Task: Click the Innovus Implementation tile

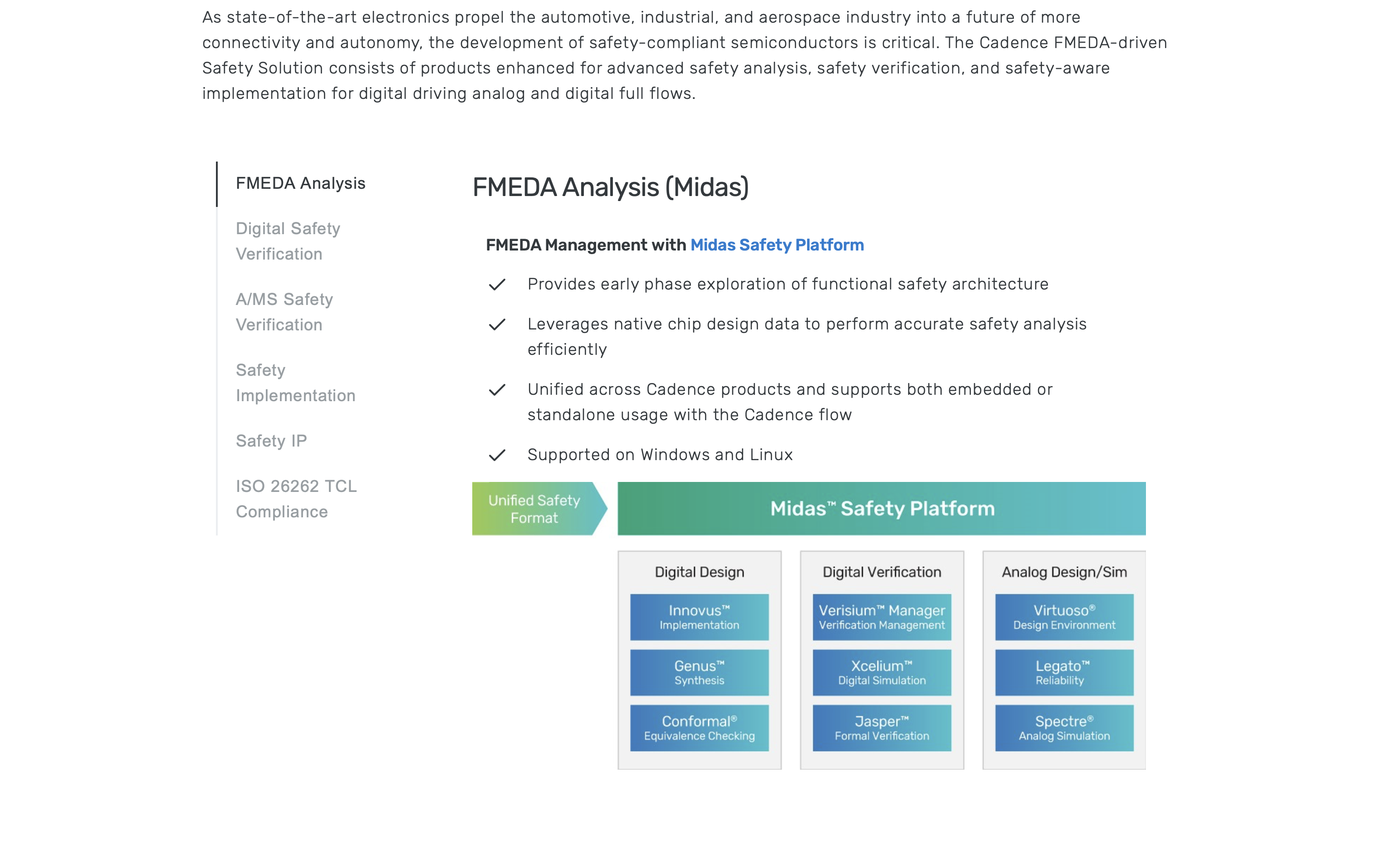Action: [700, 617]
